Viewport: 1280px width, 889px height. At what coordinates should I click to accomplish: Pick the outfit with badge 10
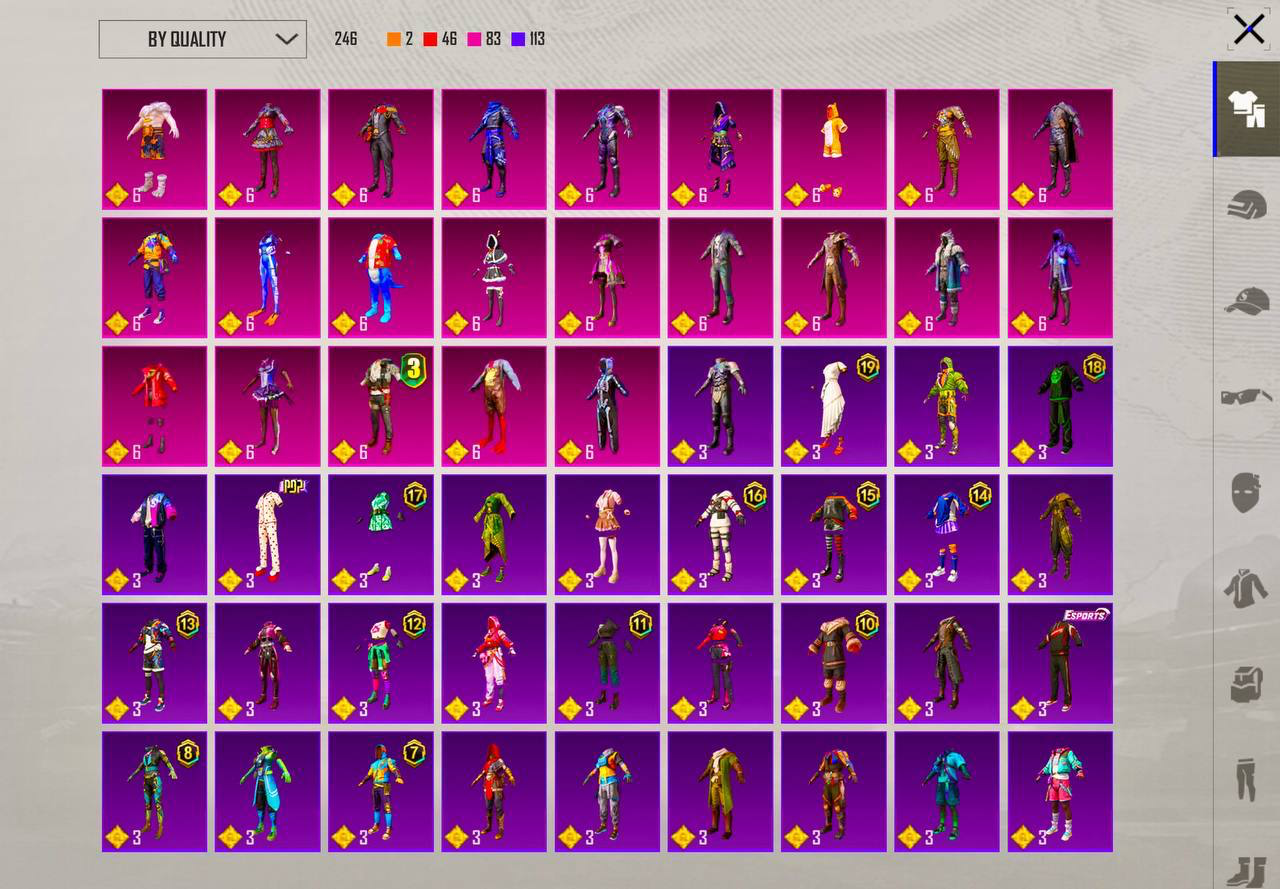coord(834,663)
